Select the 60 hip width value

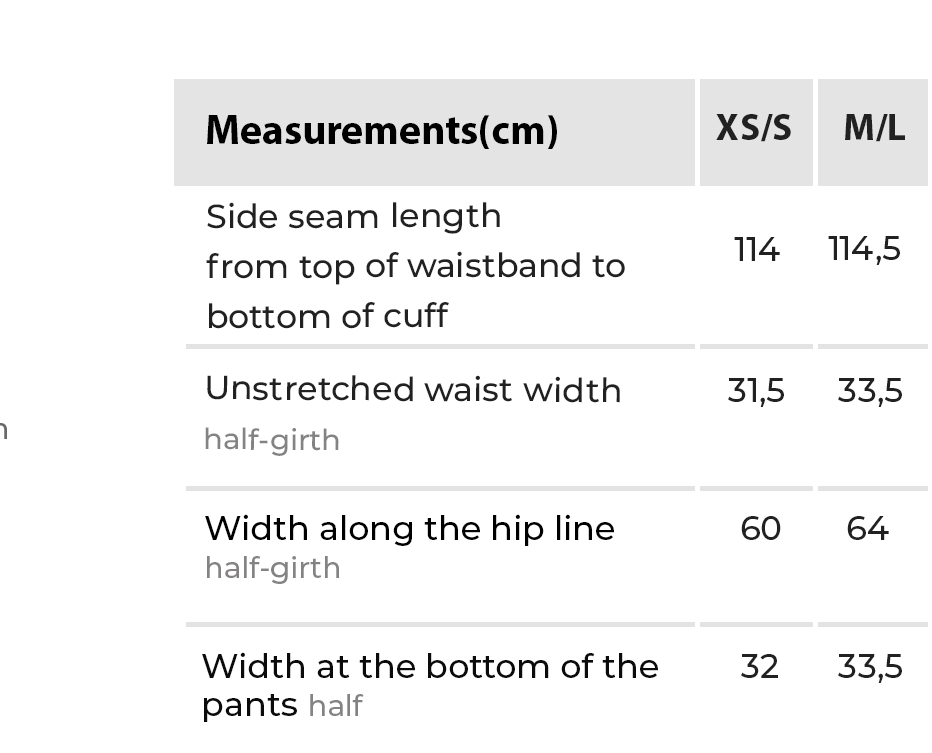[x=760, y=528]
